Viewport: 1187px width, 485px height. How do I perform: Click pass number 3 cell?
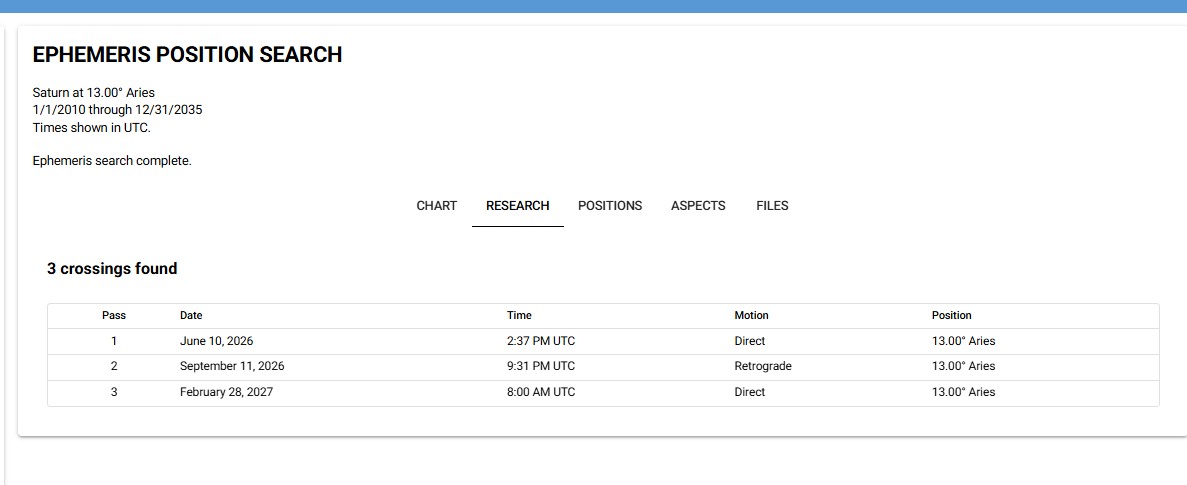tap(114, 392)
